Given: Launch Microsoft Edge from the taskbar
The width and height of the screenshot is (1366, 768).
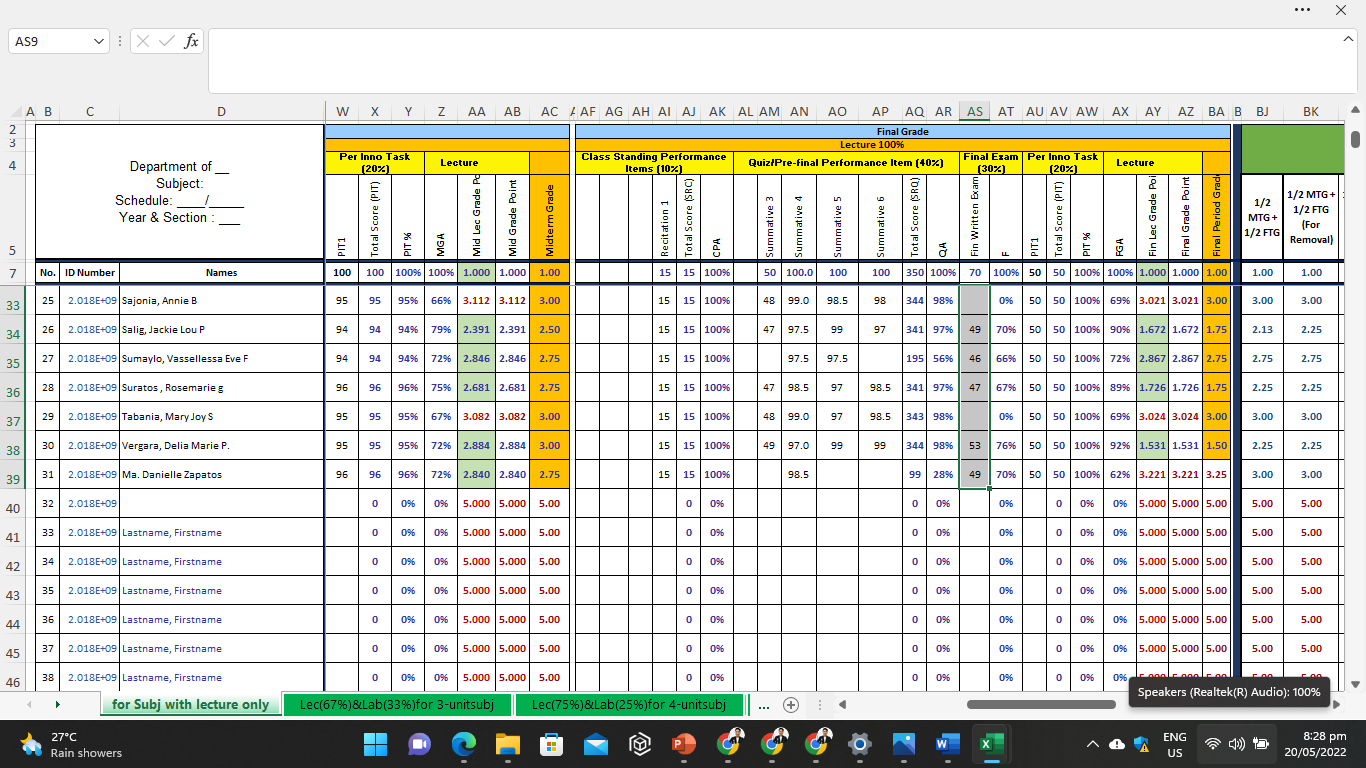Looking at the screenshot, I should (x=463, y=744).
